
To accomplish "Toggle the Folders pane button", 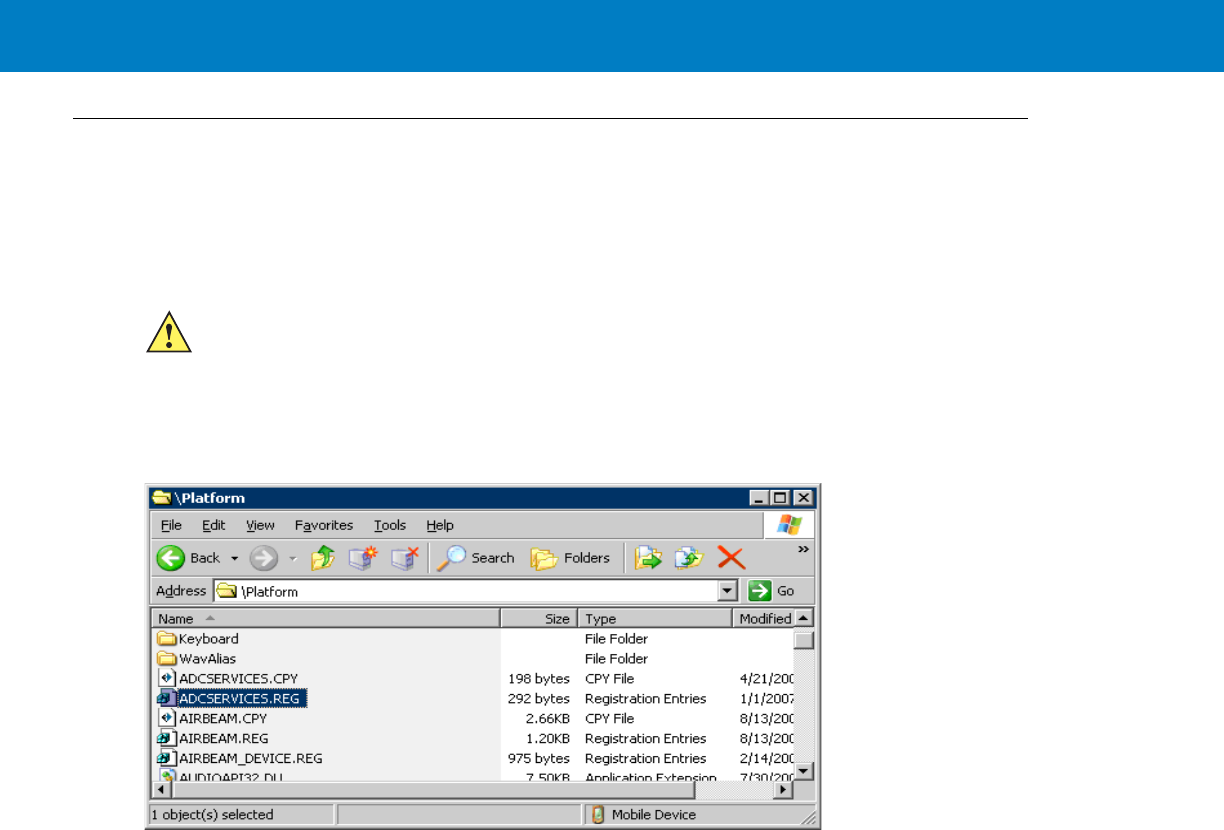I will click(x=570, y=558).
